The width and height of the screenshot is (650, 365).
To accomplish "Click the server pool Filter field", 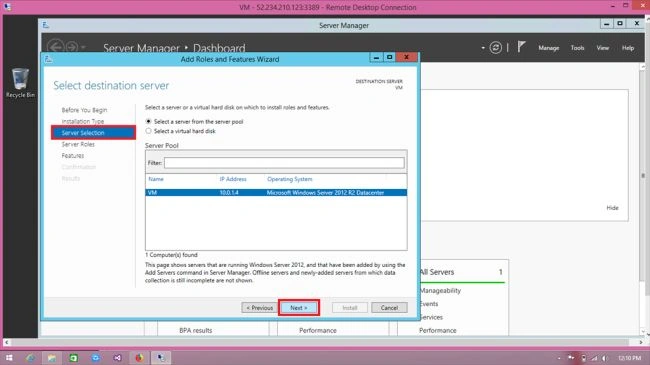I will click(x=284, y=163).
